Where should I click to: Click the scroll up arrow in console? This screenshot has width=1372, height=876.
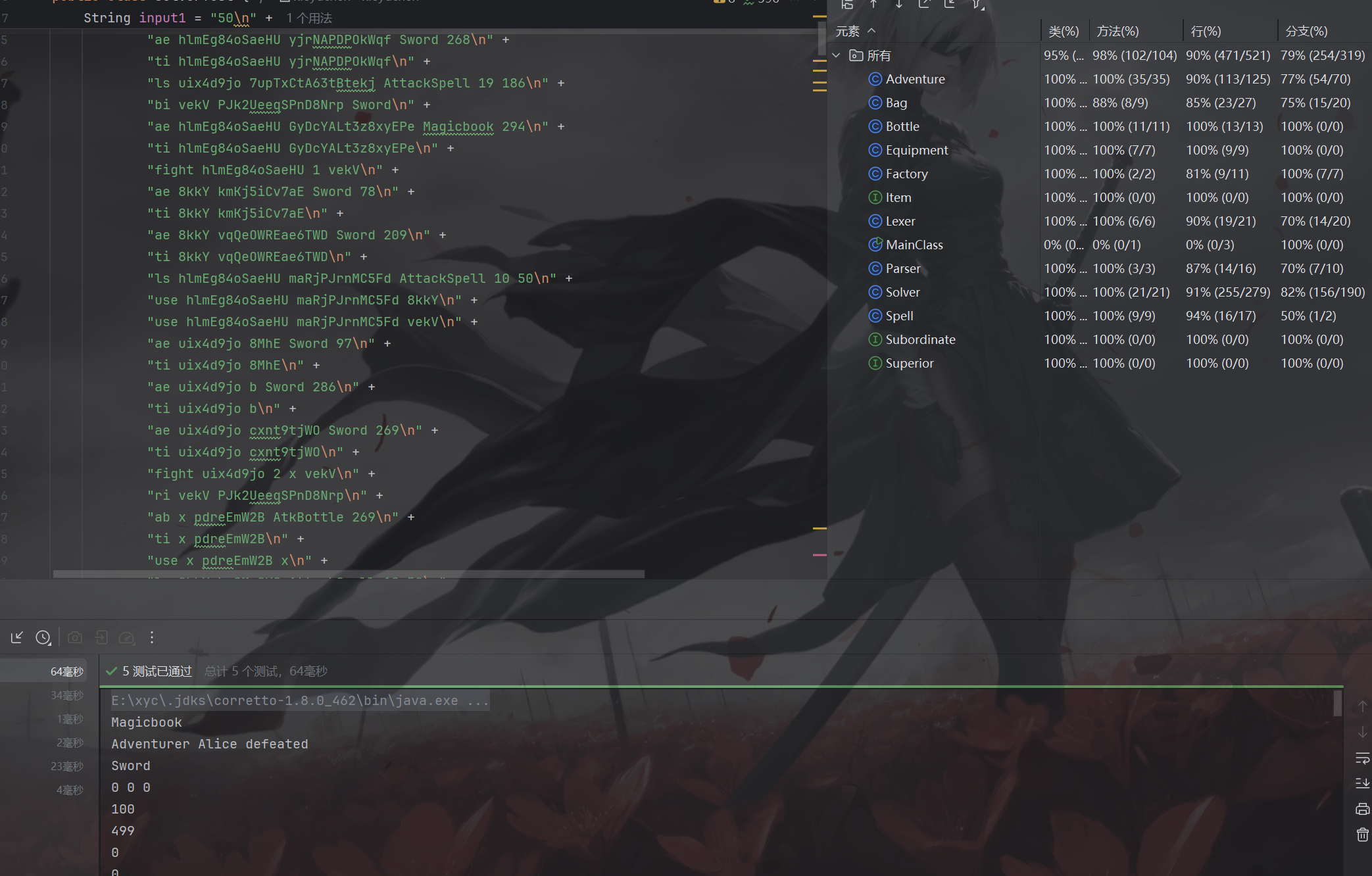pos(1362,705)
